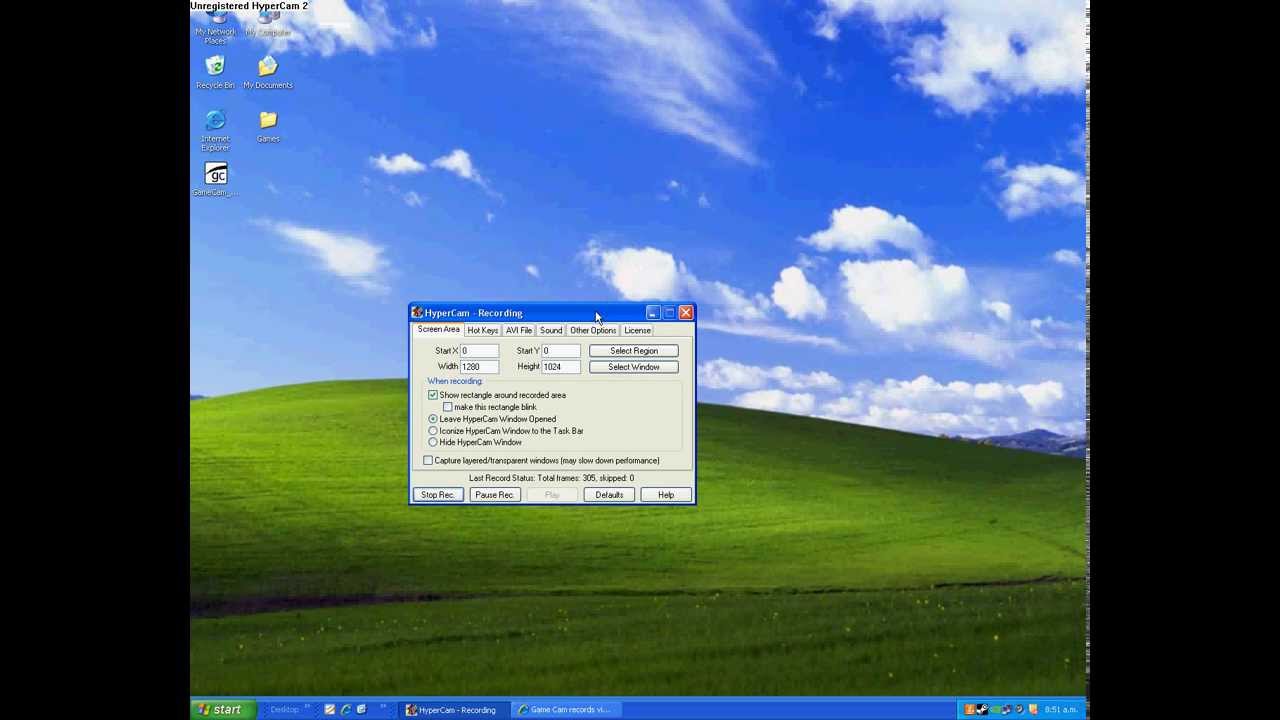Switch to HyperCam - Recording taskbar button
Image resolution: width=1280 pixels, height=720 pixels.
453,710
